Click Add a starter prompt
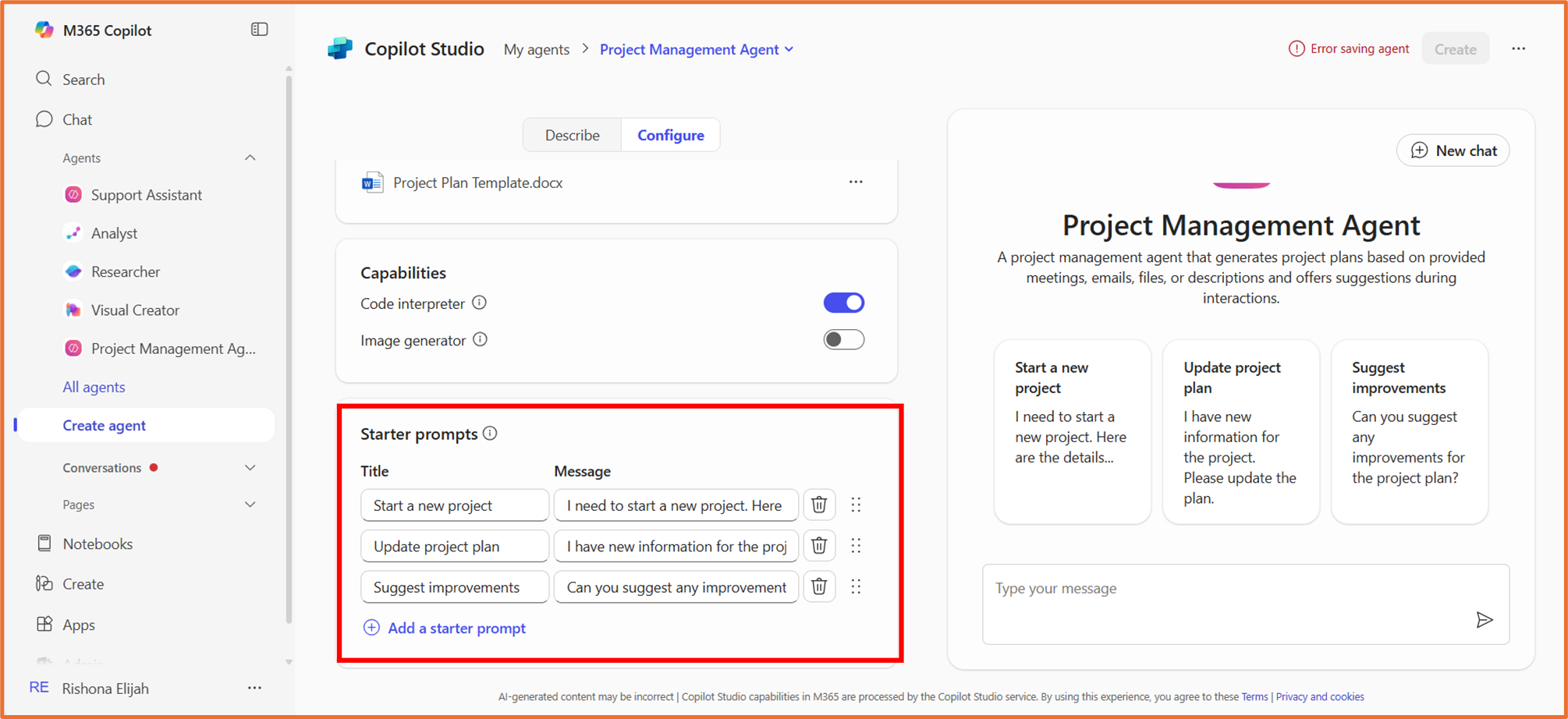This screenshot has height=719, width=1568. coord(445,628)
